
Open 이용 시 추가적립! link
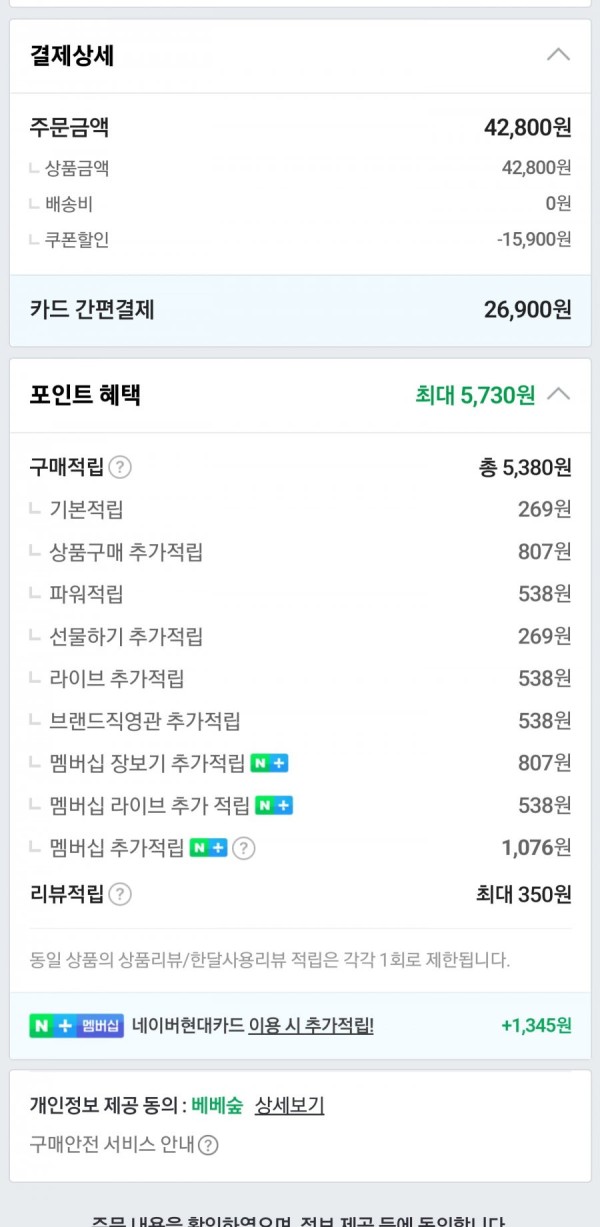[311, 1025]
